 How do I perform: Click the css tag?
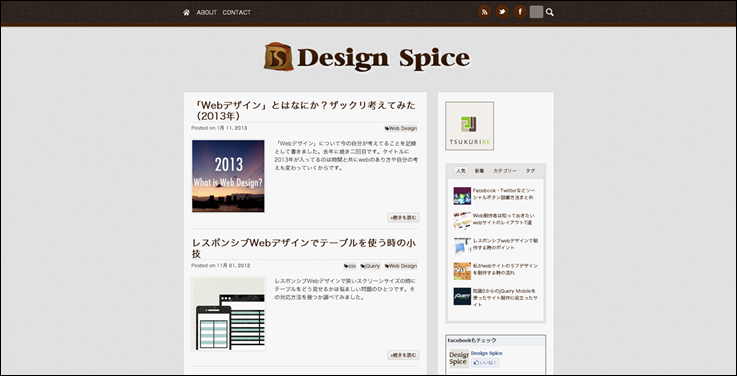tap(350, 266)
